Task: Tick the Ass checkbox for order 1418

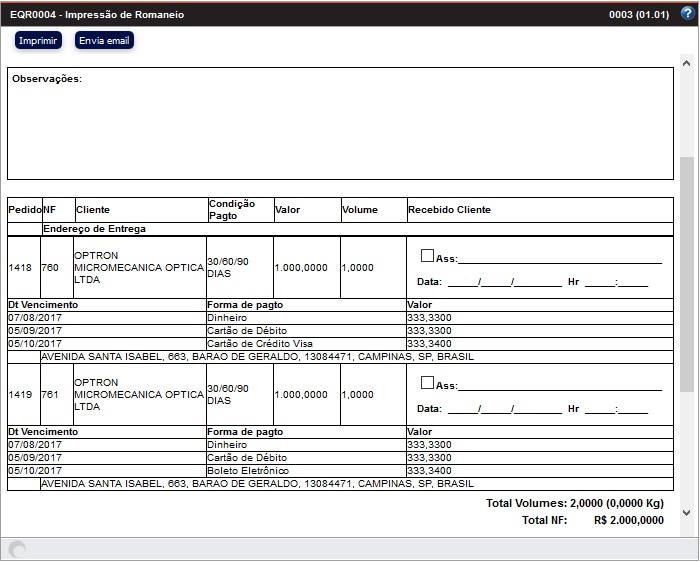Action: 427,256
